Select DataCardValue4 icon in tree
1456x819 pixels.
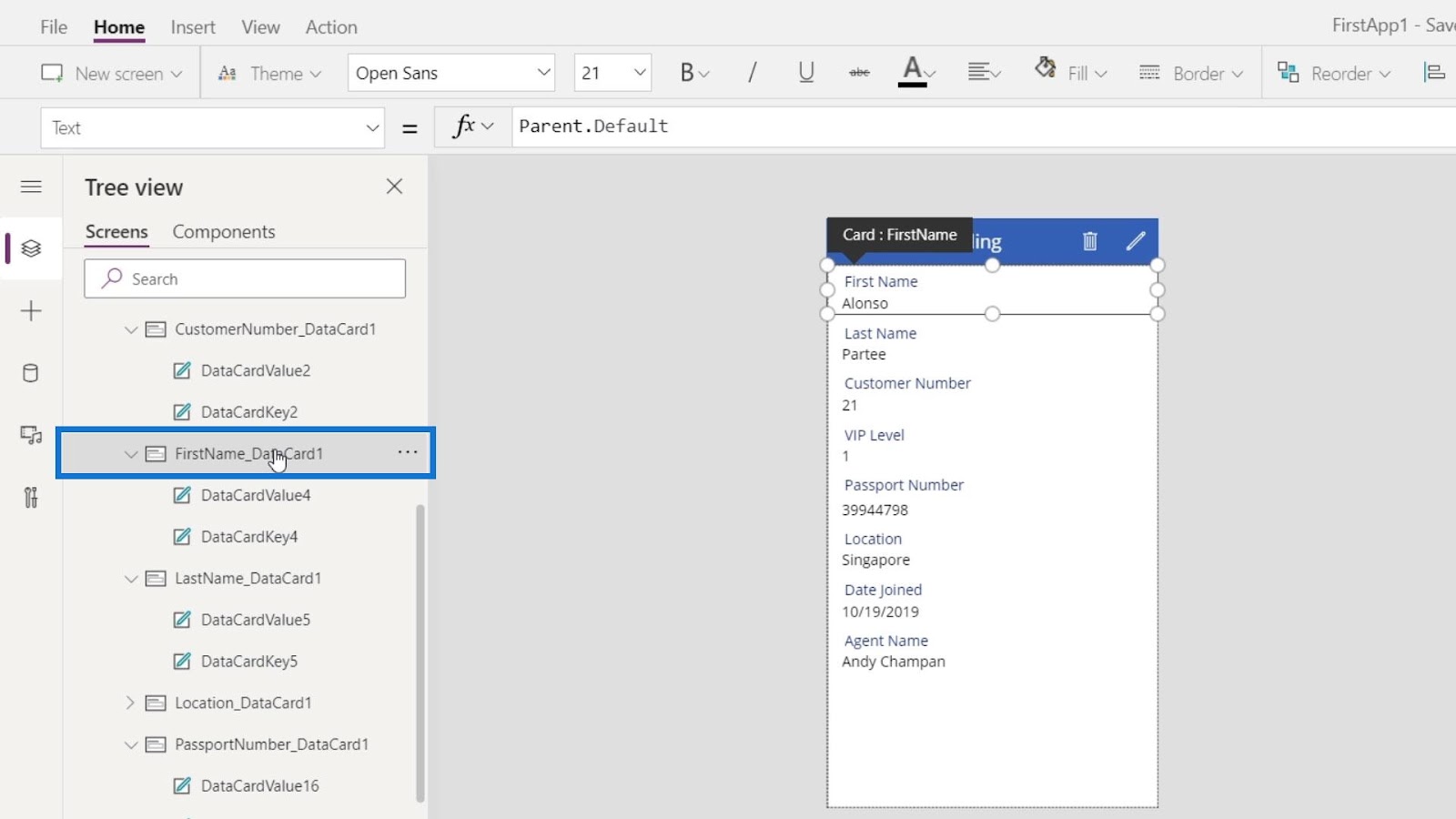click(182, 495)
